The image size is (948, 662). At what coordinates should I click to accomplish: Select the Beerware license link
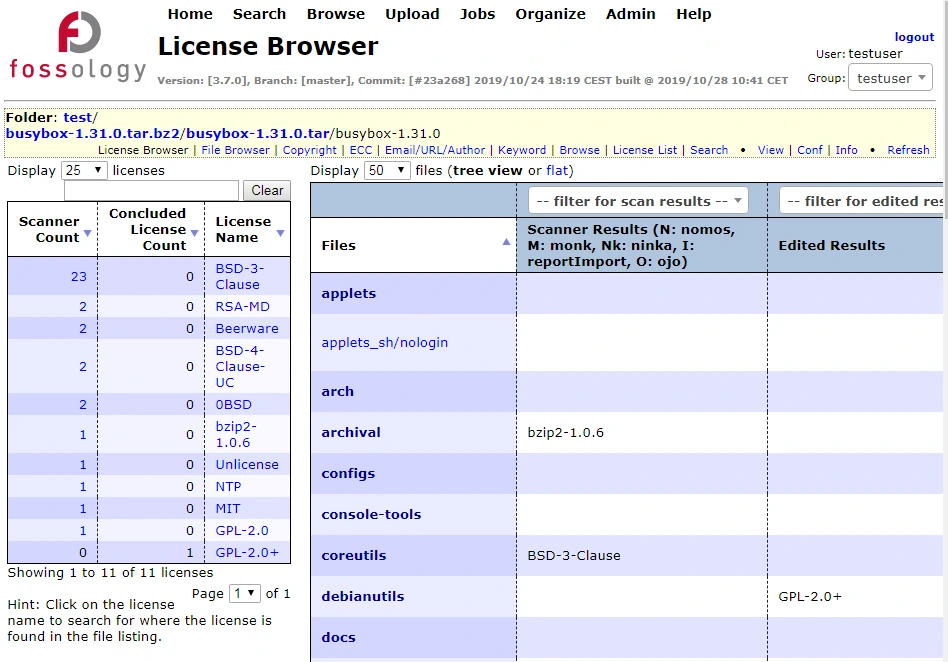coord(247,328)
